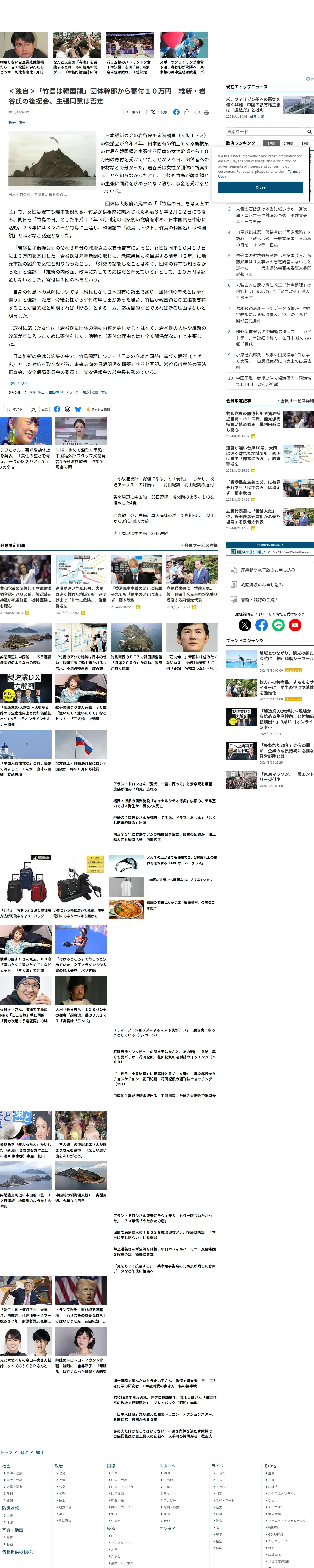
Task: Copy the article link with the chain icon
Action: pos(197,112)
